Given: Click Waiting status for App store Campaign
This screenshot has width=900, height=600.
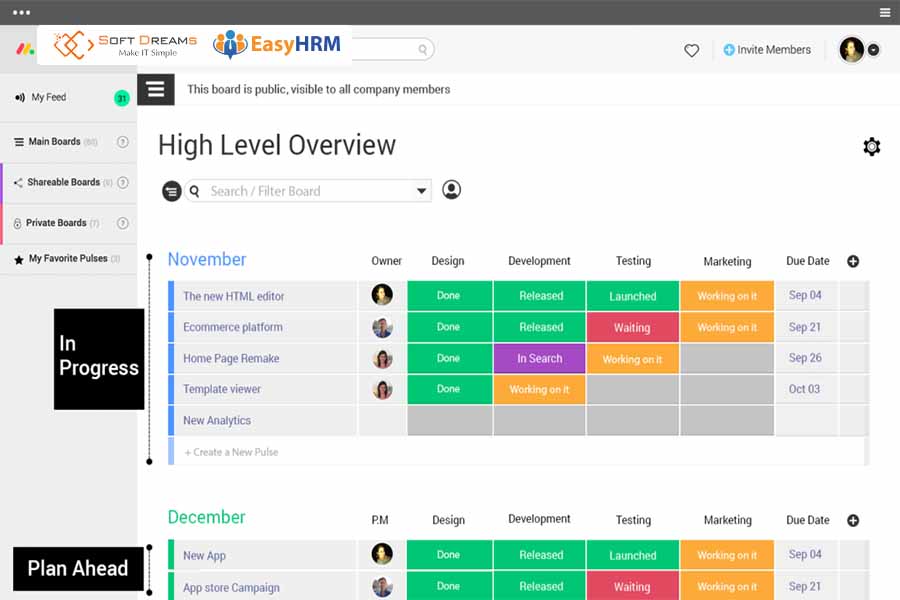Looking at the screenshot, I should 633,586.
